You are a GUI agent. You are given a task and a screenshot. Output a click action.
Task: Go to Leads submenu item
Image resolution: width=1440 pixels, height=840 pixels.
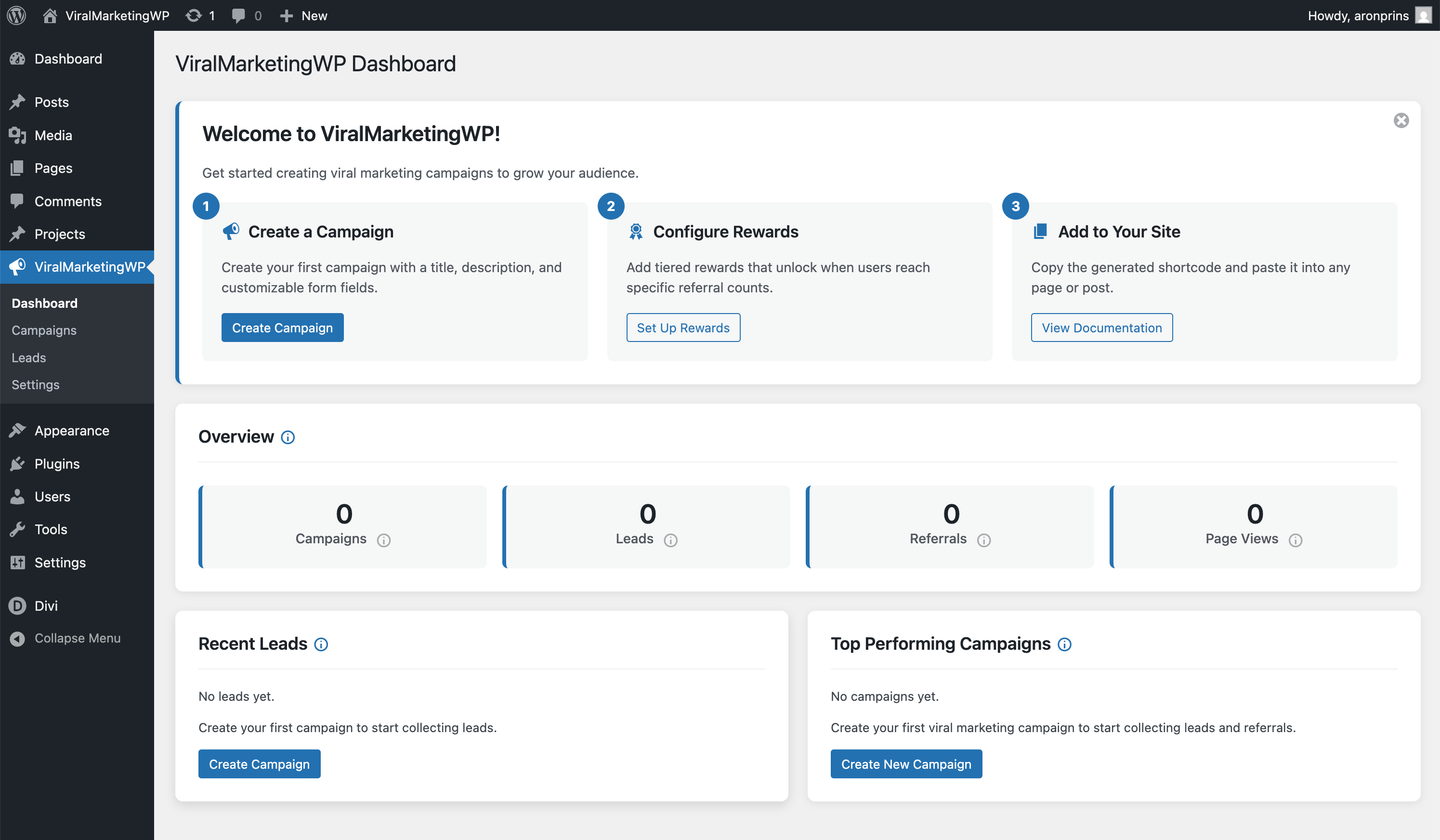coord(28,358)
